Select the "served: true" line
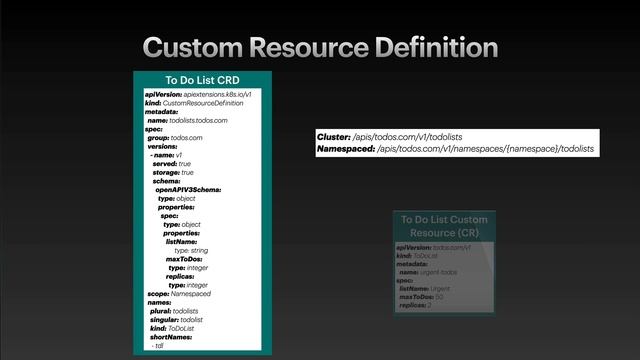This screenshot has height=360, width=640. tap(172, 164)
